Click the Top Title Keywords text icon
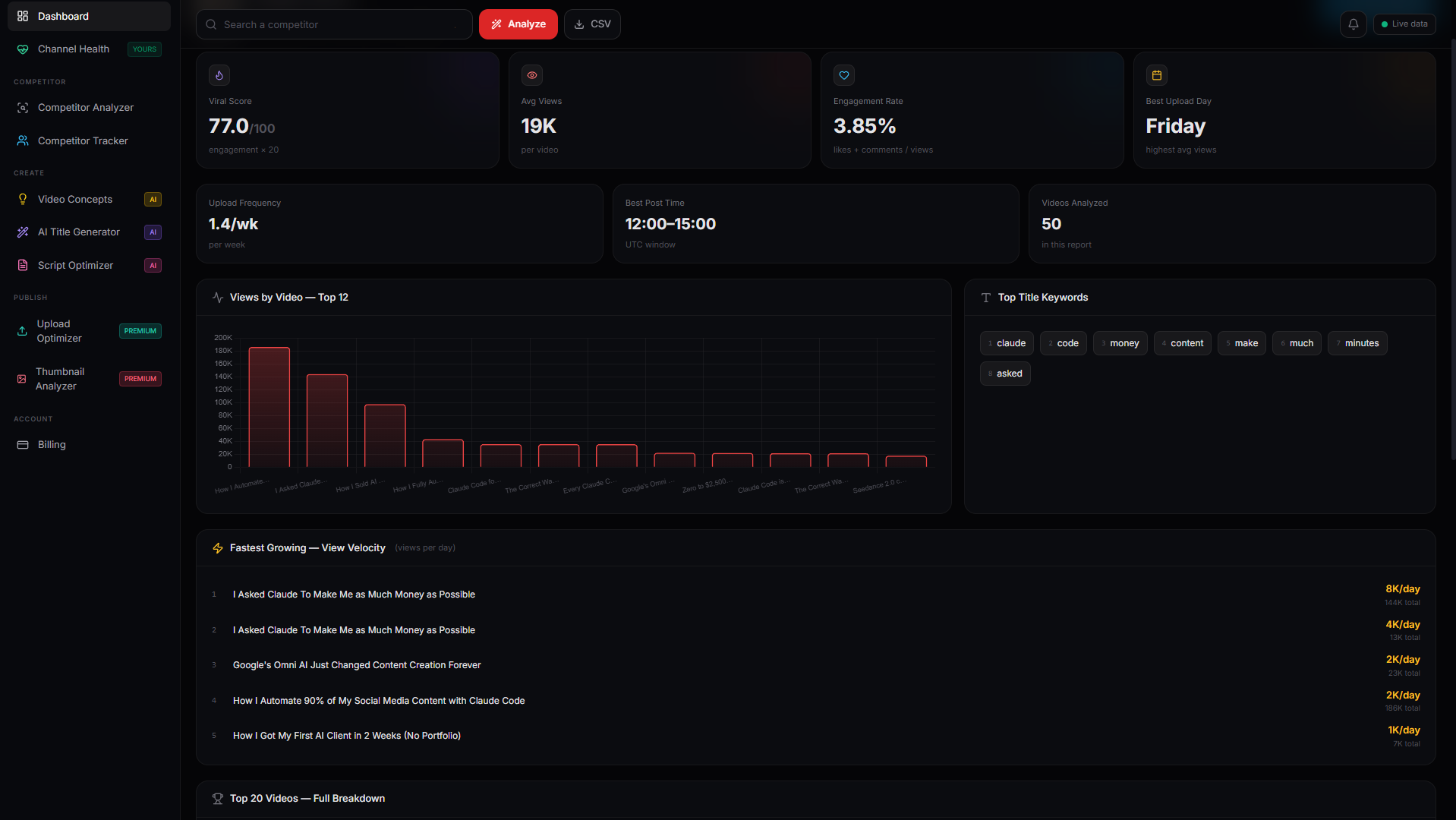1456x820 pixels. click(986, 298)
